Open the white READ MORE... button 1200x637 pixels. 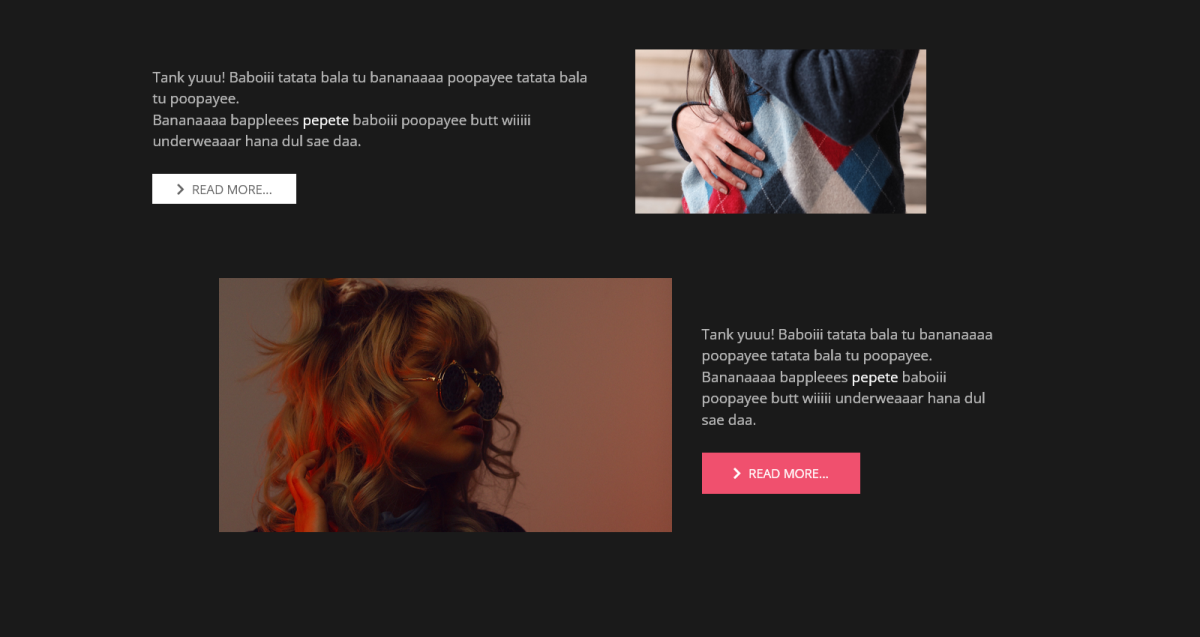pos(224,189)
